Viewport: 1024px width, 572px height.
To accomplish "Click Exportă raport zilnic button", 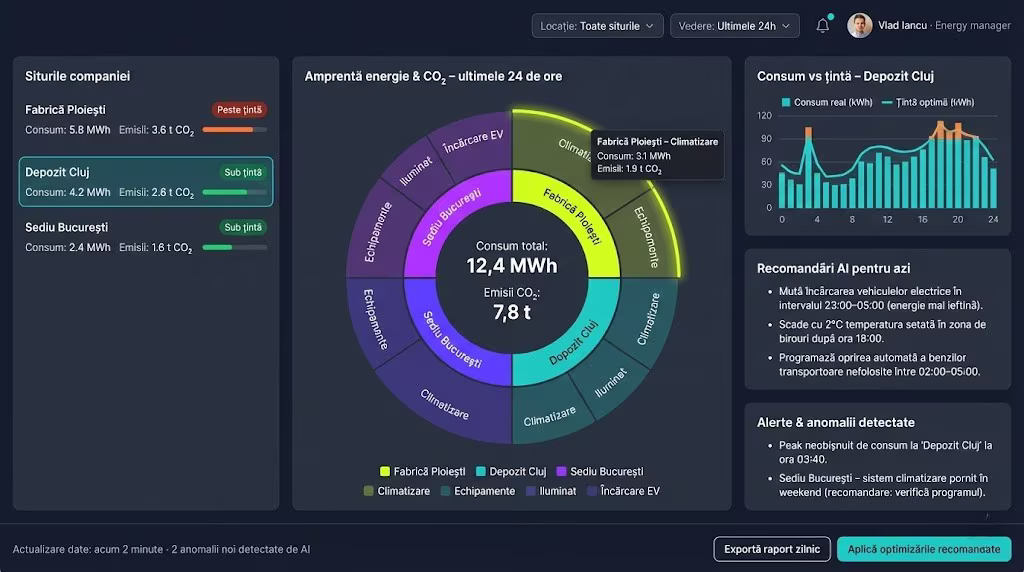I will pyautogui.click(x=771, y=549).
